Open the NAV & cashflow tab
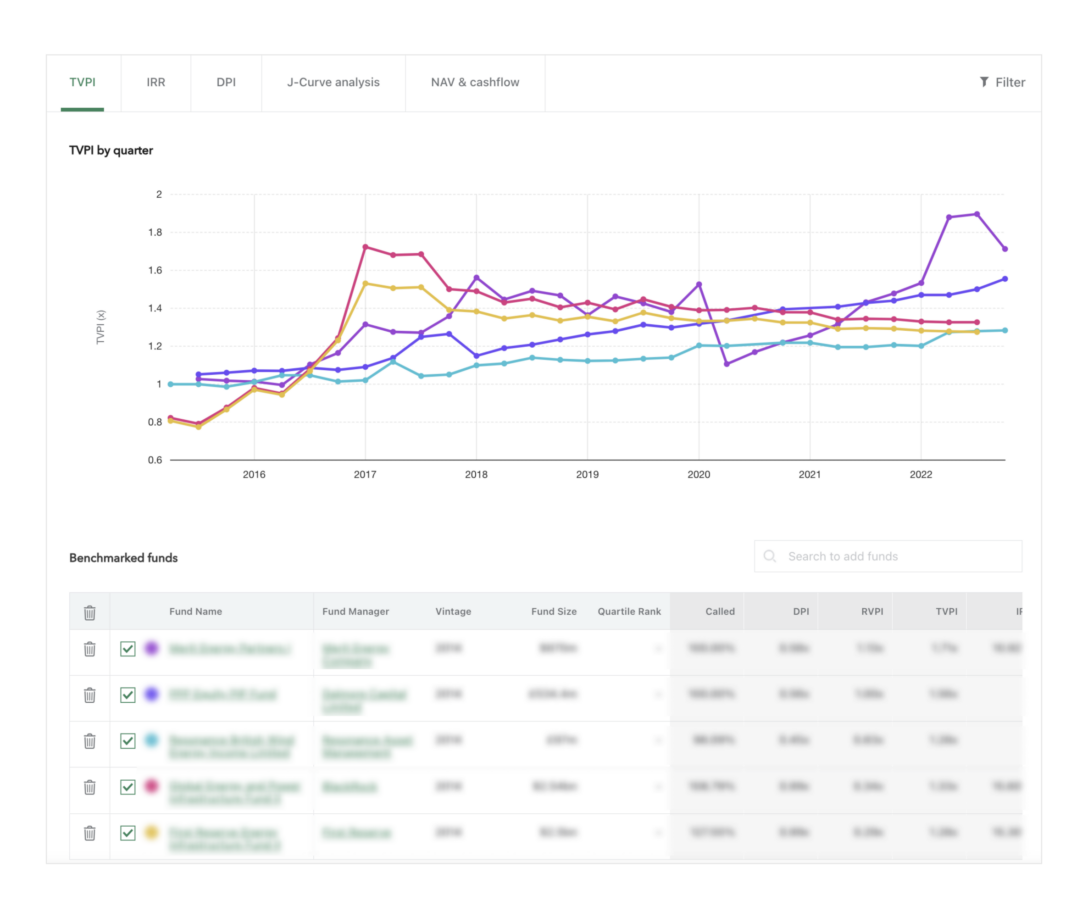Screen dimensions: 1088x917 [x=475, y=83]
